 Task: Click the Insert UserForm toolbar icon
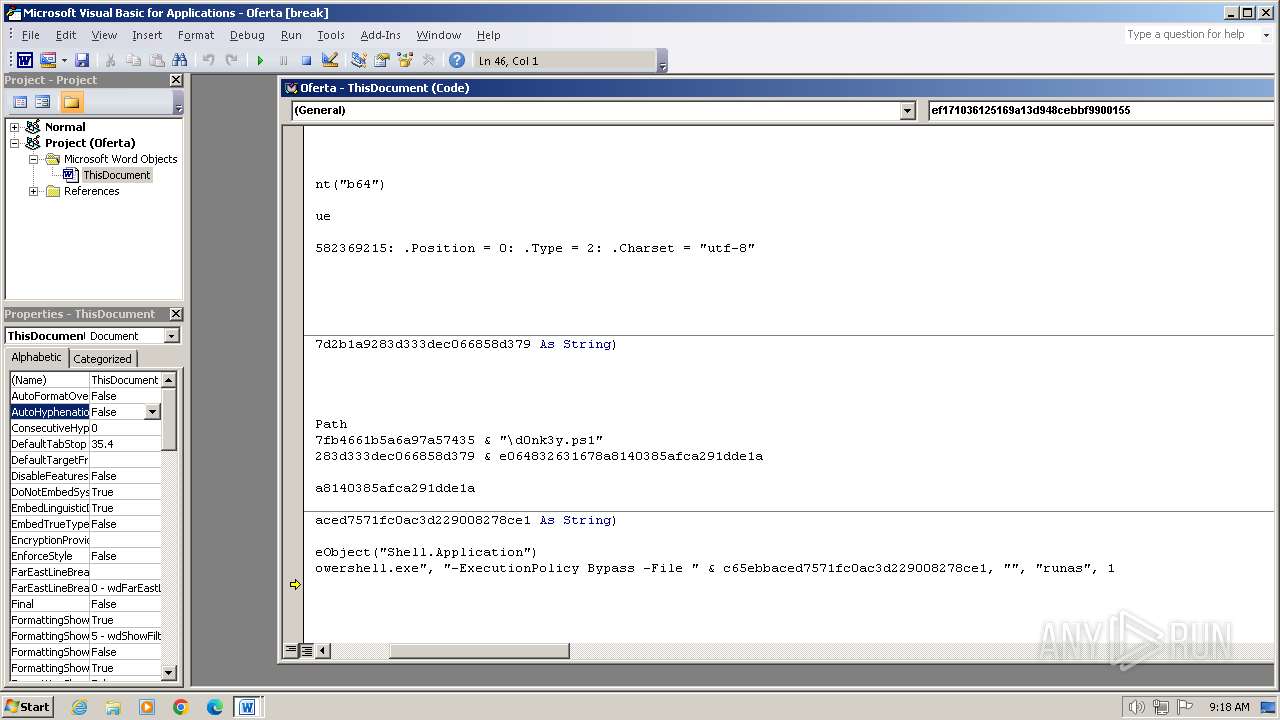click(47, 61)
